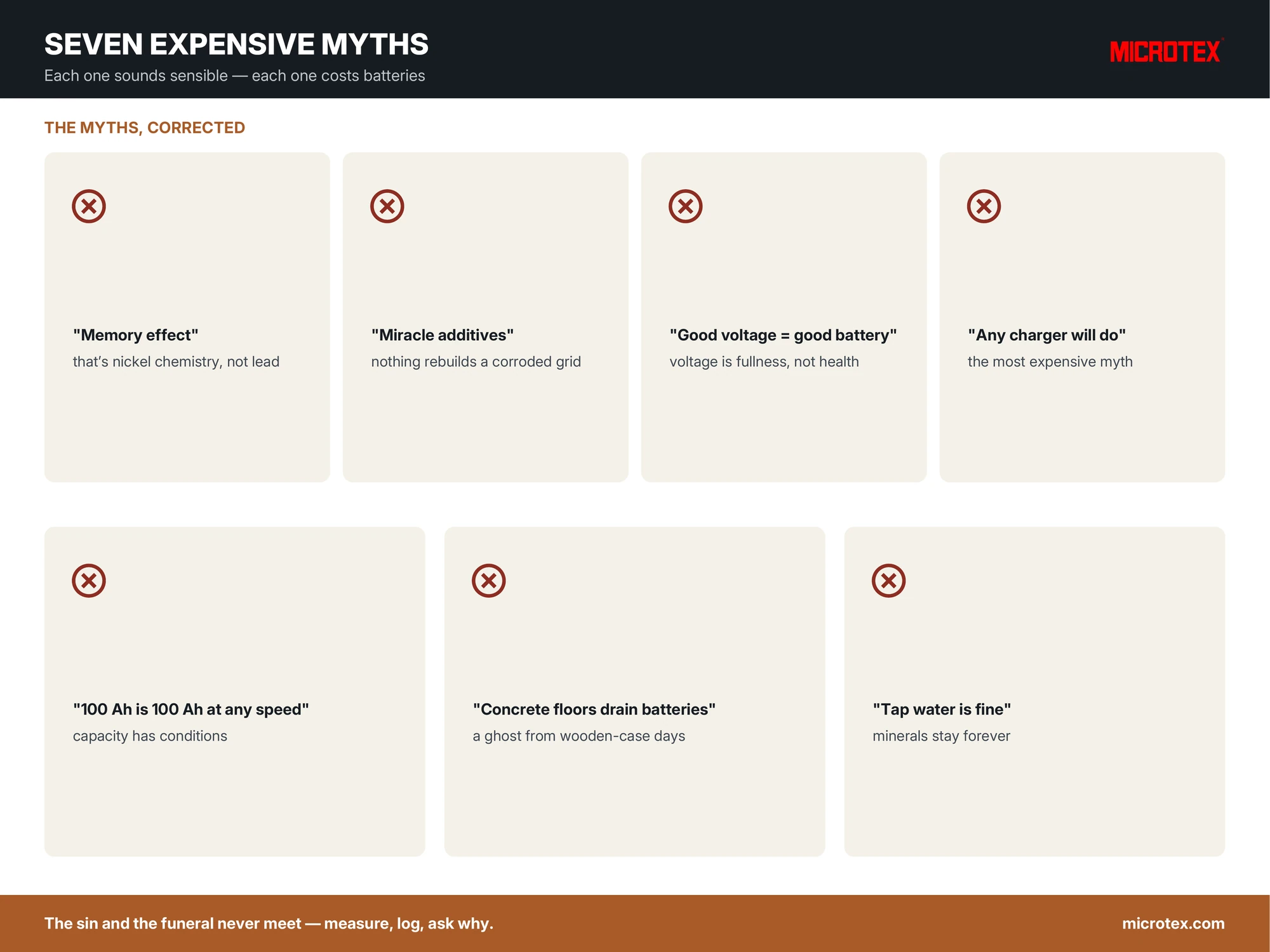Screen dimensions: 1270x952
Task: Click the "Miracle additives" myth heading
Action: tap(443, 335)
